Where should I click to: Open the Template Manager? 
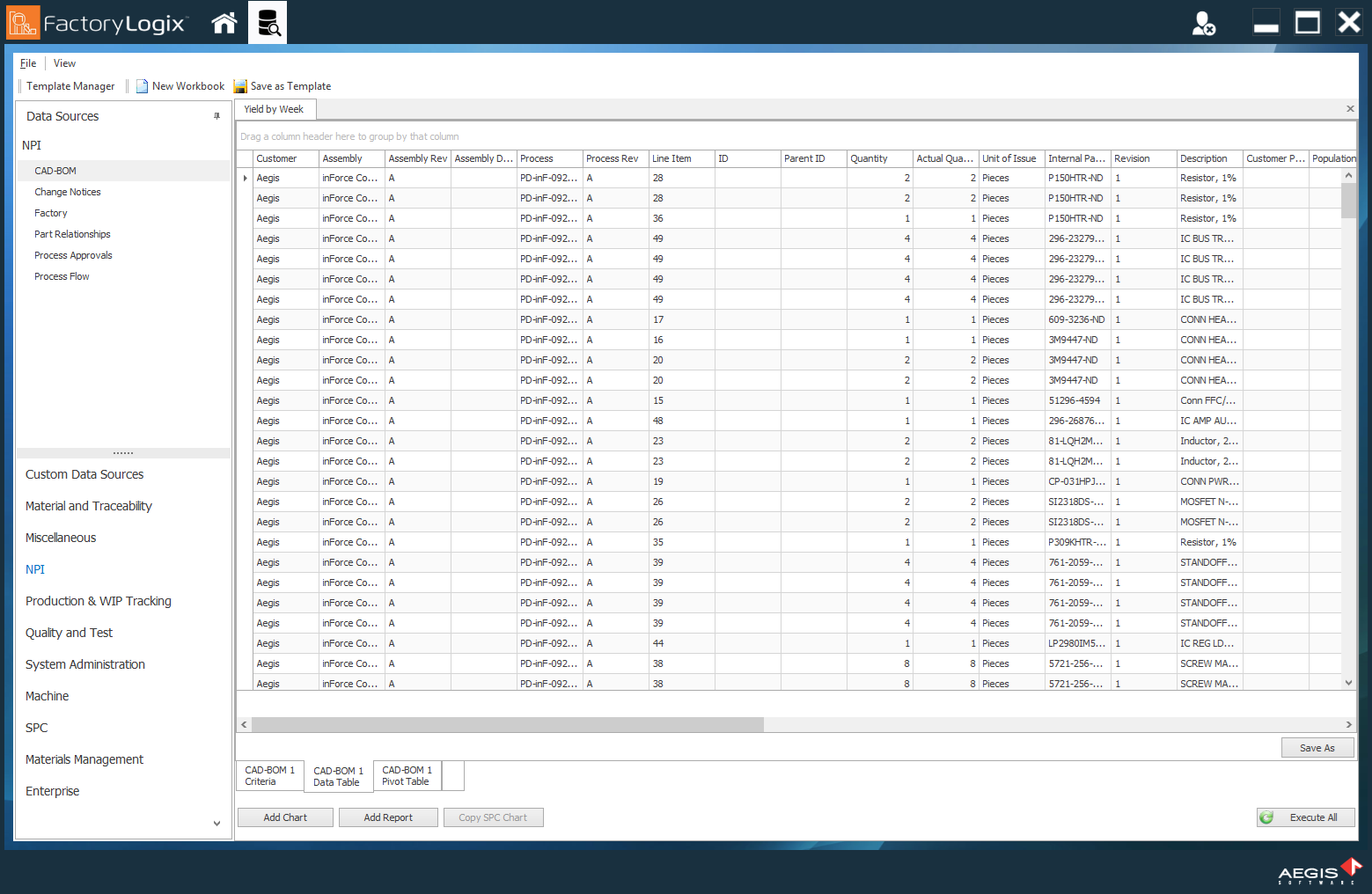[x=70, y=85]
